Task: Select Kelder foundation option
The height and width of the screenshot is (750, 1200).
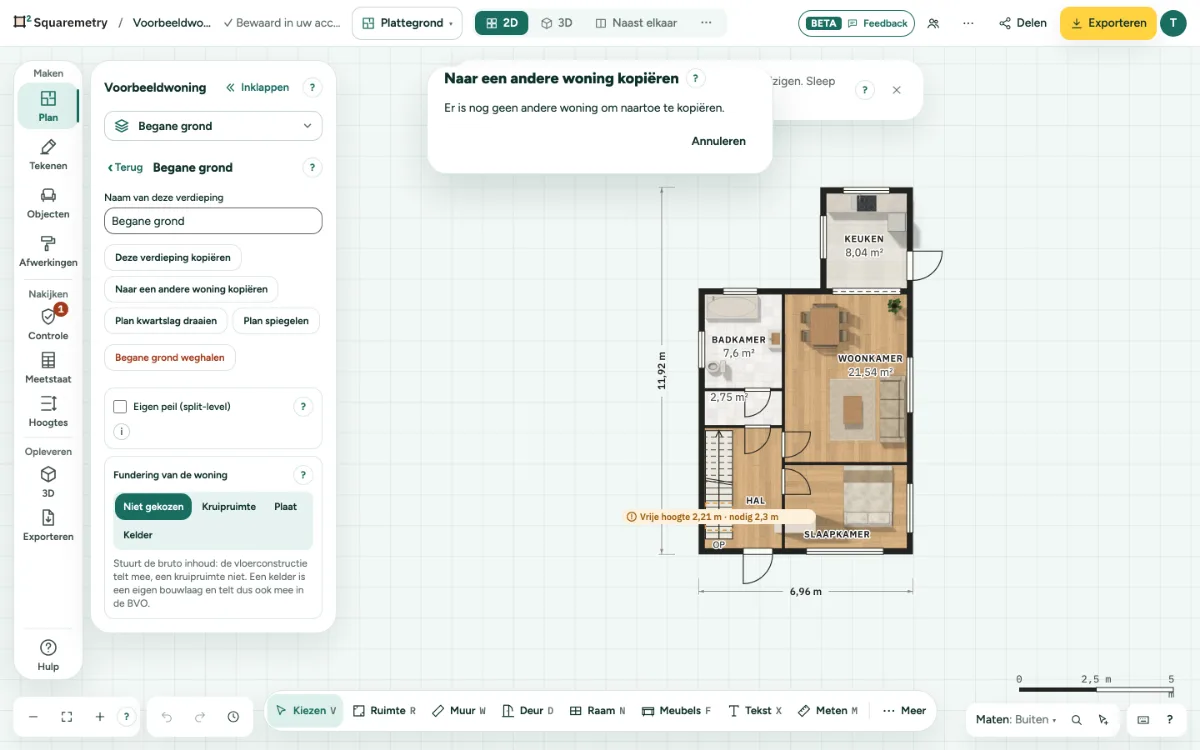Action: (138, 535)
